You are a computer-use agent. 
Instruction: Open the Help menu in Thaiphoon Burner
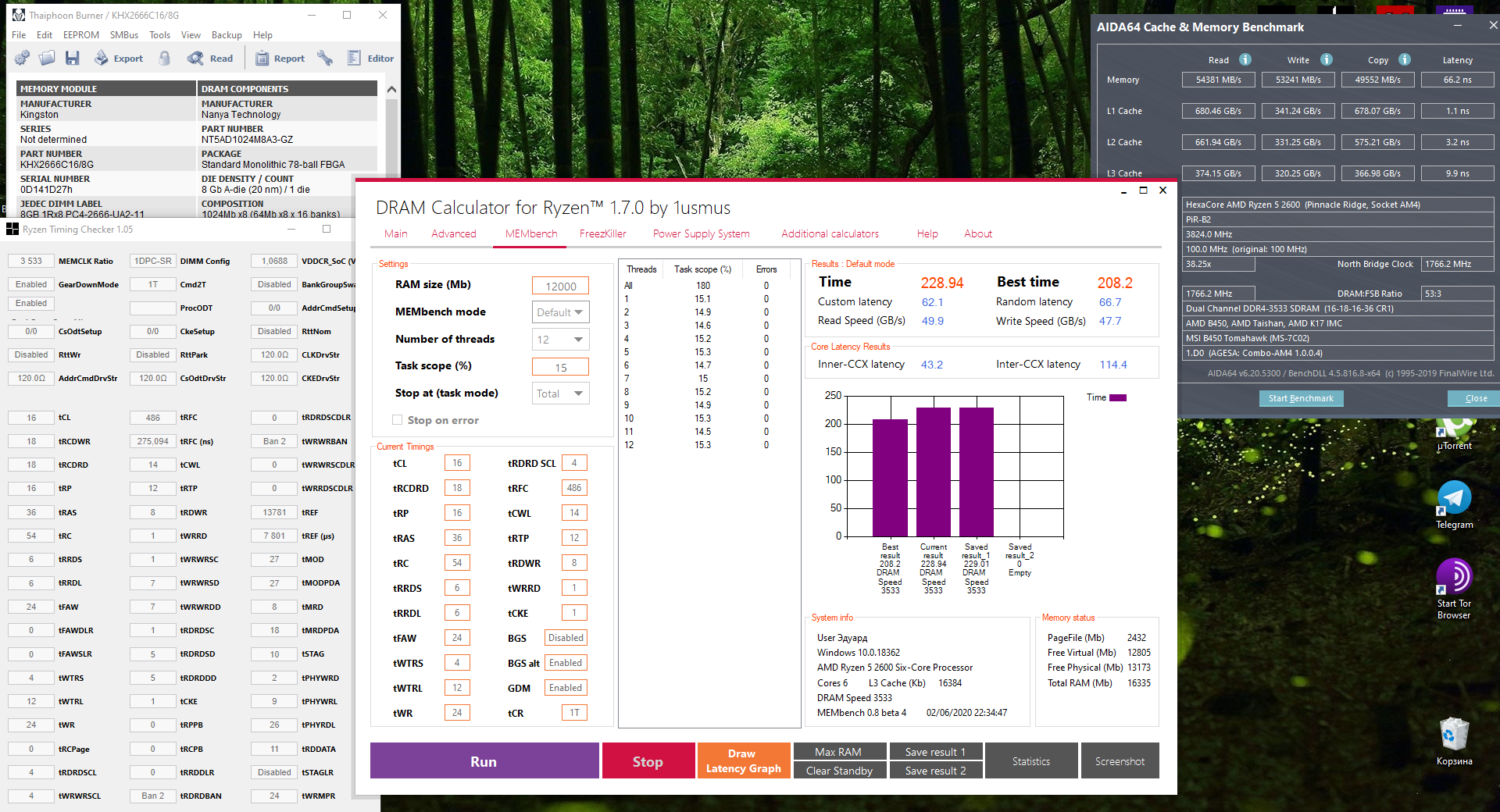tap(263, 35)
